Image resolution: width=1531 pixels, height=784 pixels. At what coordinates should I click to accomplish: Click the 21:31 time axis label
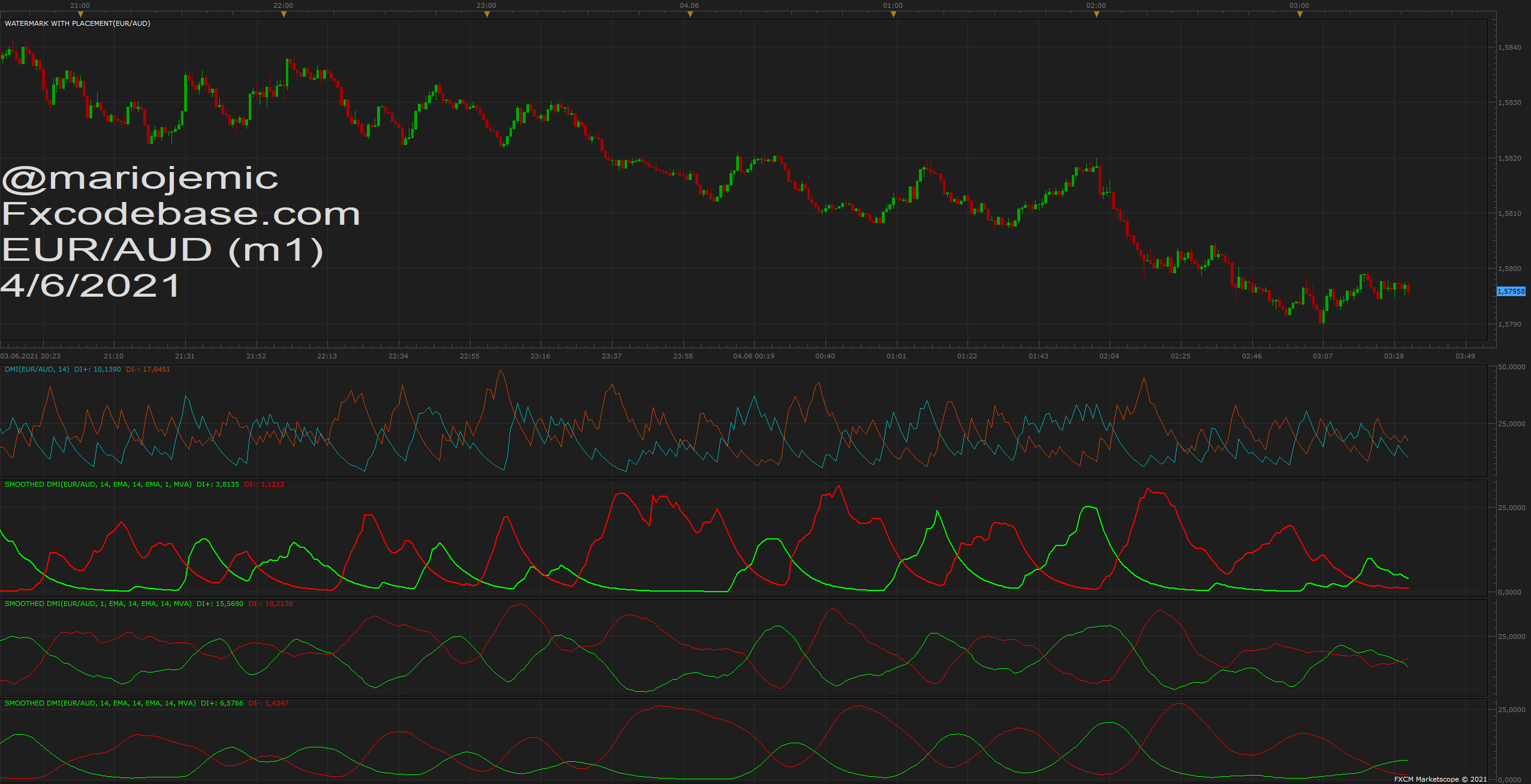pos(185,356)
